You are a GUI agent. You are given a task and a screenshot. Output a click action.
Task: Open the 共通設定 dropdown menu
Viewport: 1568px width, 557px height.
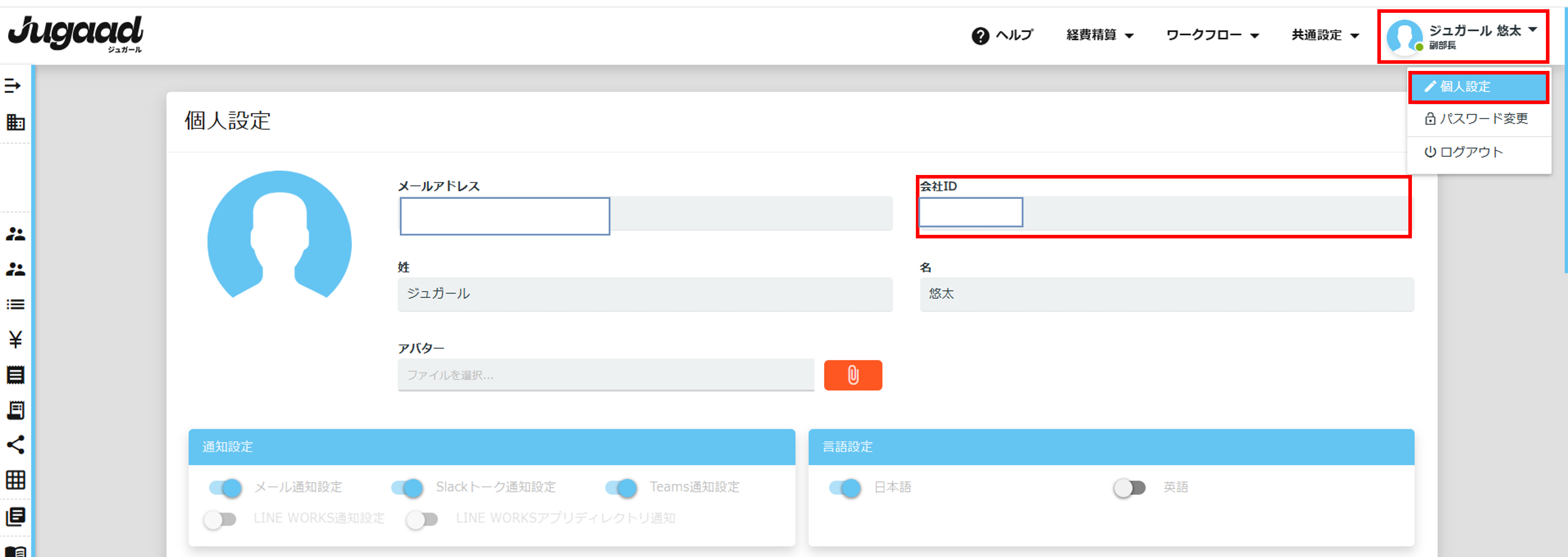(1326, 35)
